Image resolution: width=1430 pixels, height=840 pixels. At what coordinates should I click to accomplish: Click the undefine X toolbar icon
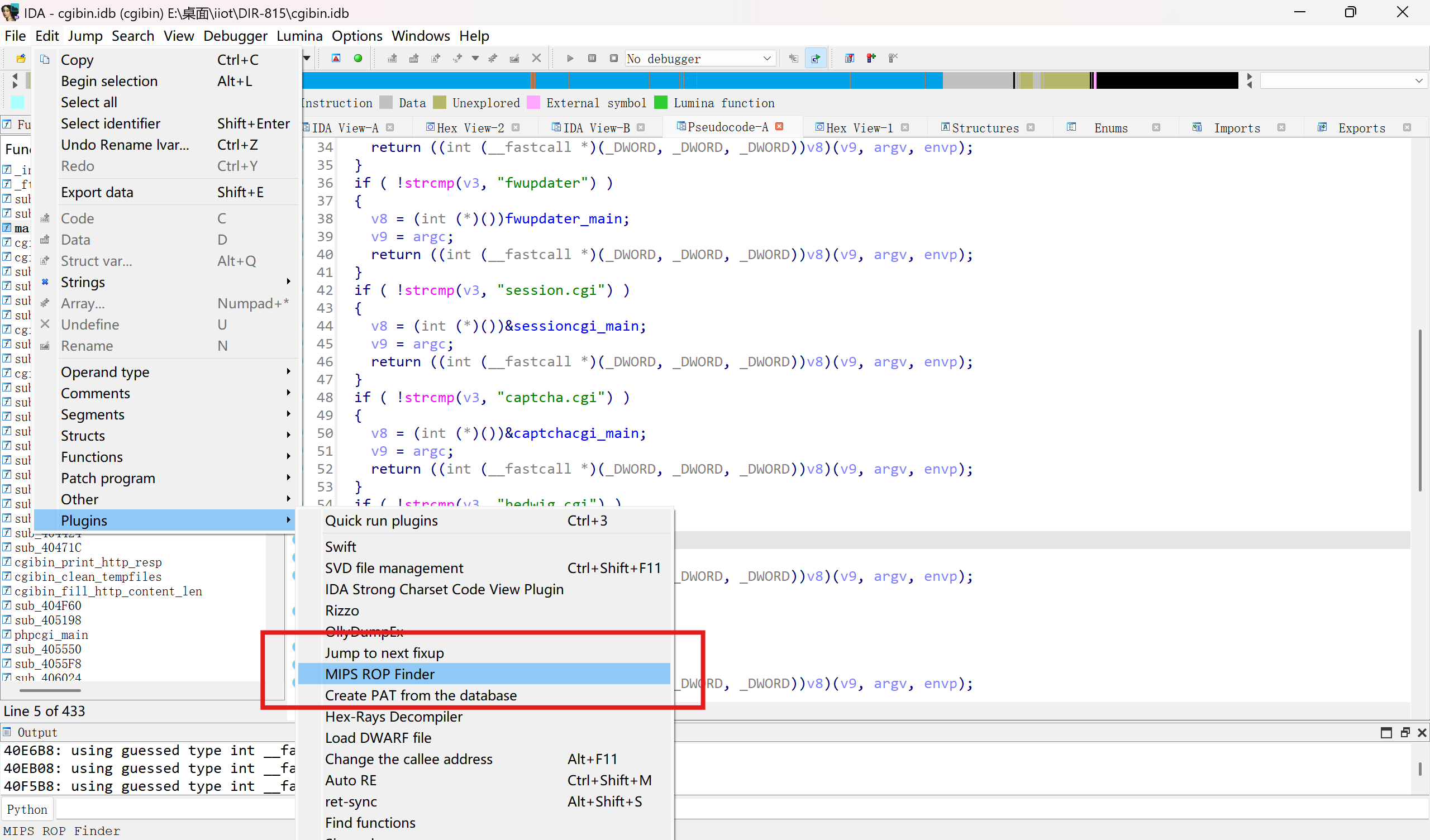pyautogui.click(x=536, y=59)
